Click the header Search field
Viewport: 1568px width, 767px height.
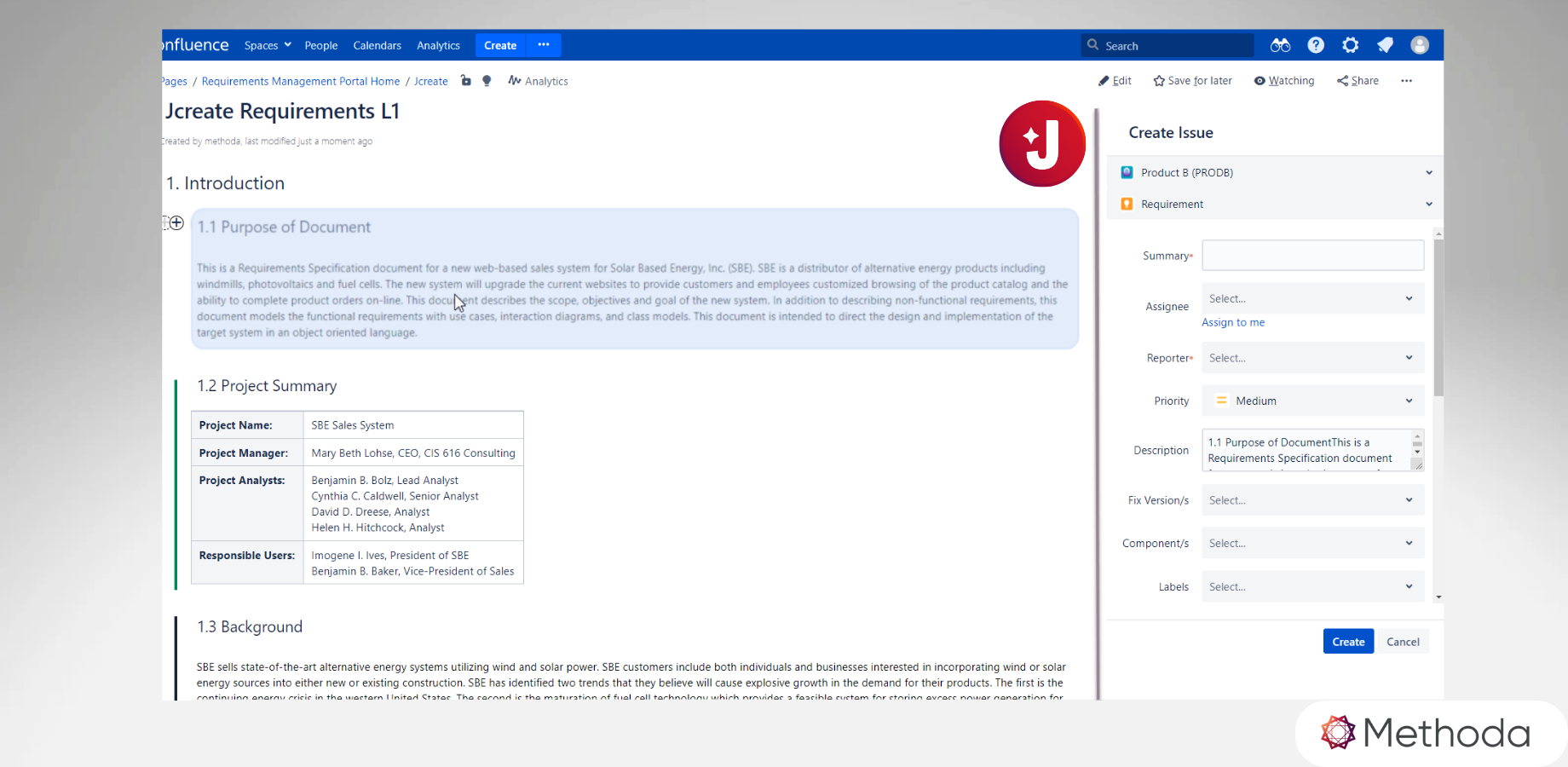point(1167,45)
